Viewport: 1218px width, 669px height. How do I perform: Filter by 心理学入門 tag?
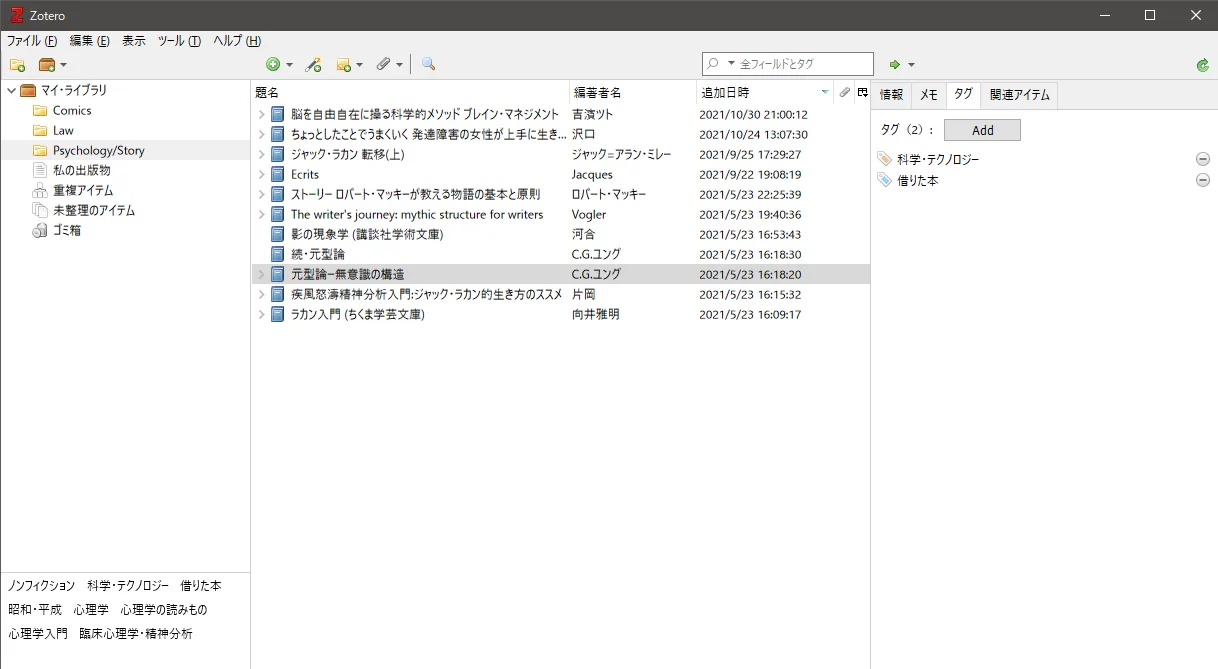[x=38, y=634]
